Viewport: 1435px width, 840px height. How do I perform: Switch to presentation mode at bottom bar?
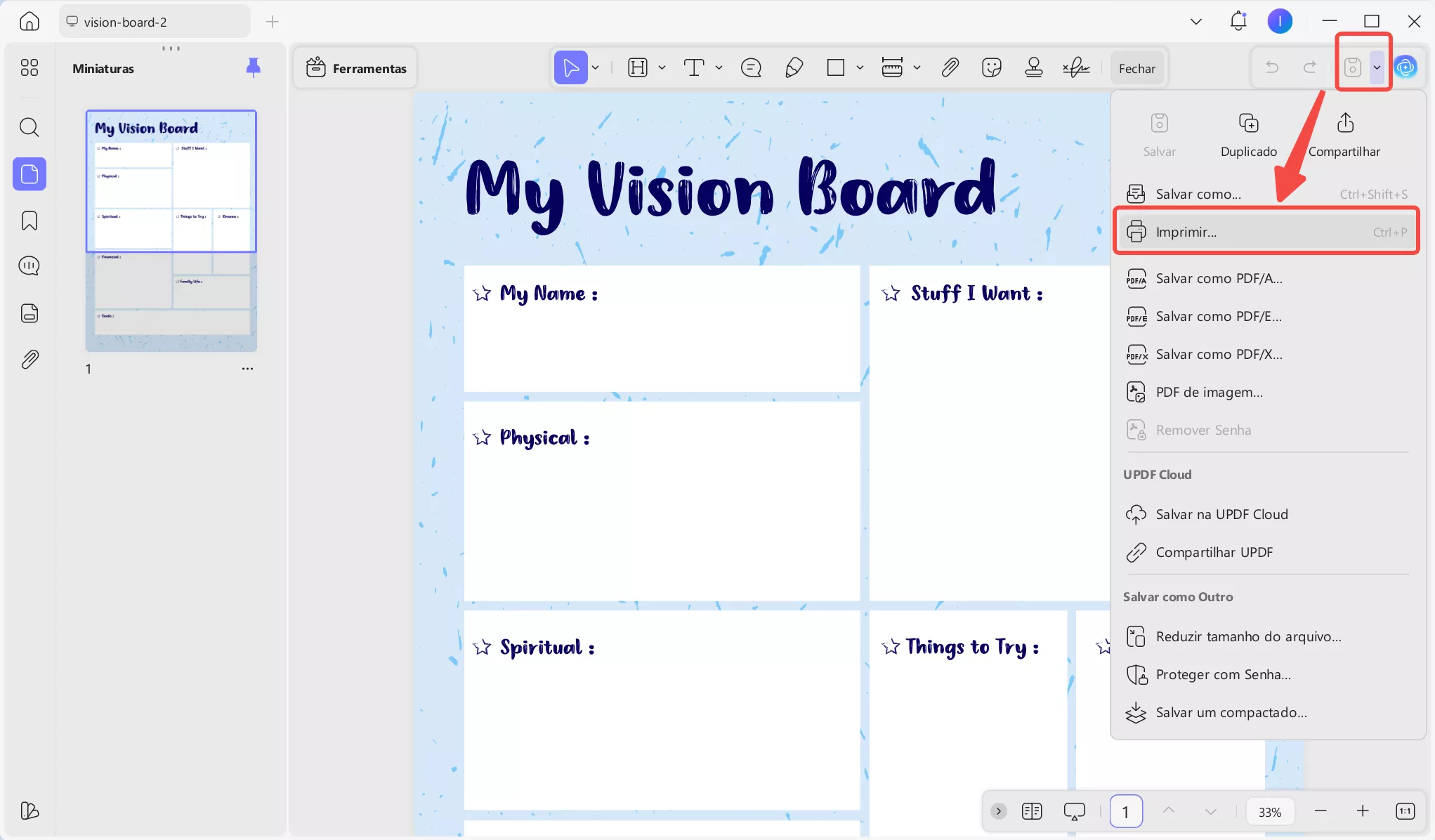pos(1073,811)
